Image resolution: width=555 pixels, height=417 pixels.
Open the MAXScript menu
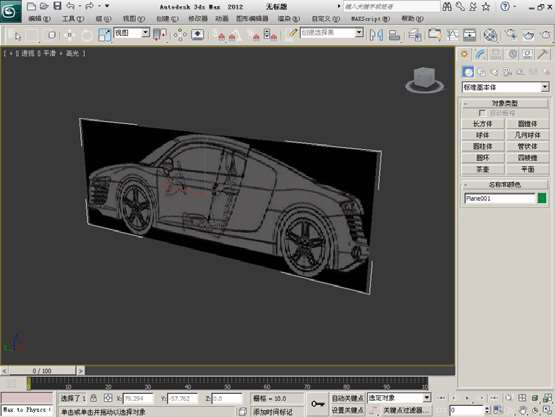[370, 19]
